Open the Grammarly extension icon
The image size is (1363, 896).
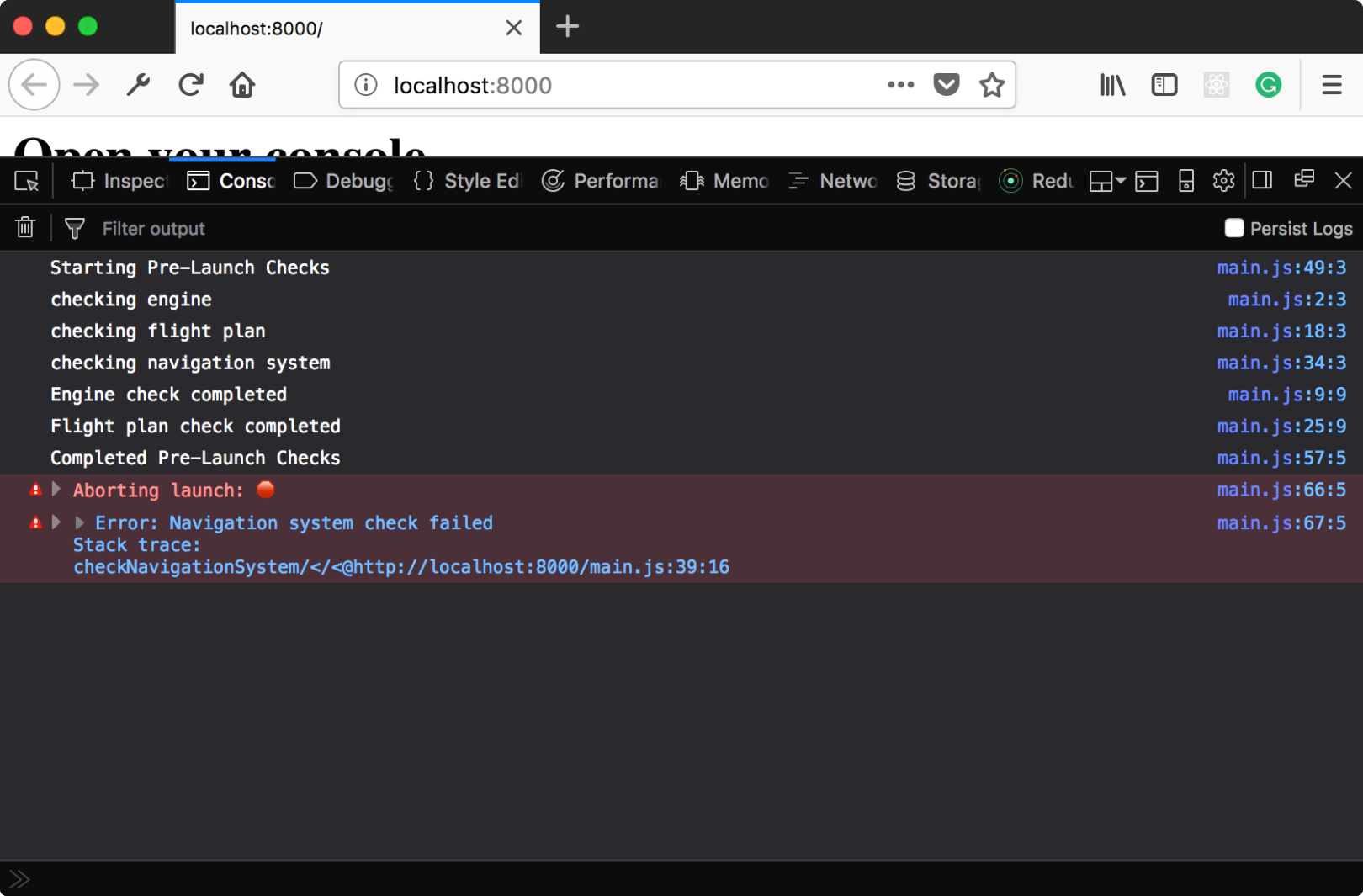(x=1268, y=85)
